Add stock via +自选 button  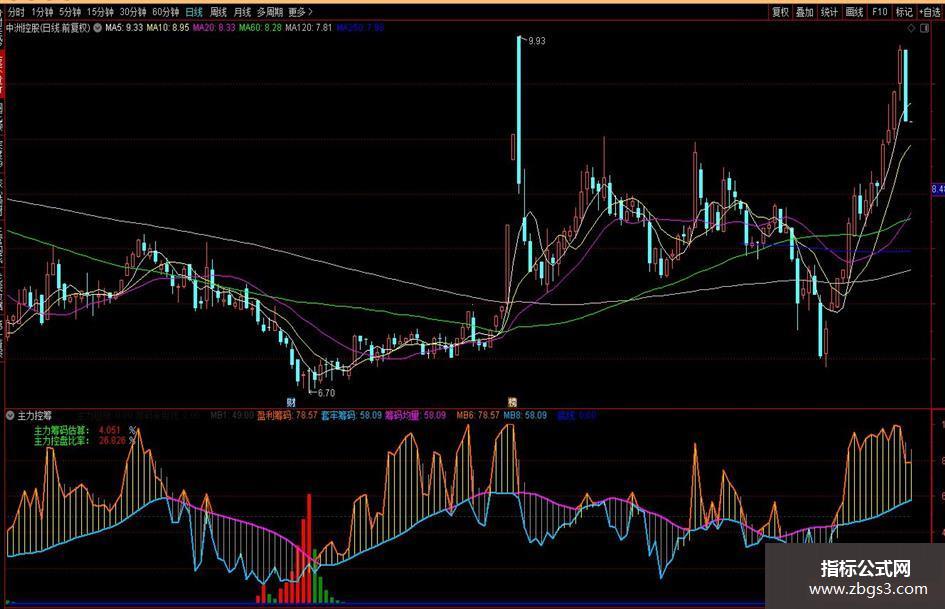932,12
